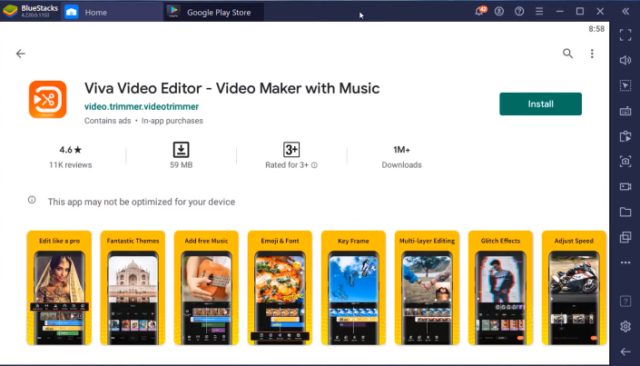This screenshot has height=366, width=640.
Task: Click the install APK sidebar icon
Action: [625, 136]
